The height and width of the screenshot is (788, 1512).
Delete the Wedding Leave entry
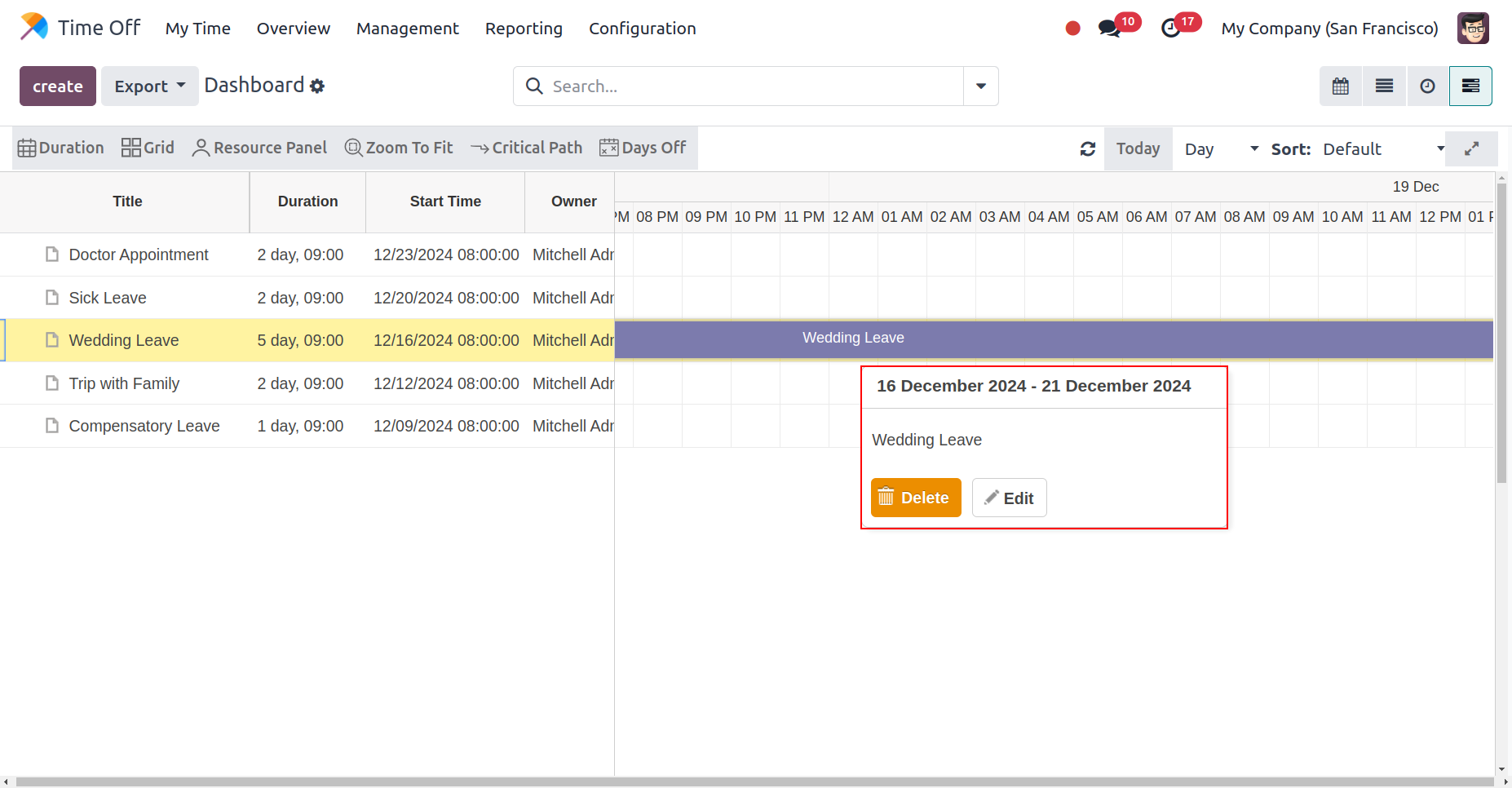(915, 498)
